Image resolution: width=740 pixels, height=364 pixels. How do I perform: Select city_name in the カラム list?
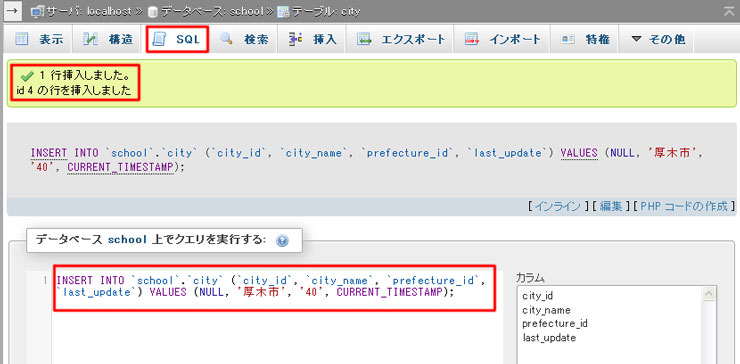pyautogui.click(x=547, y=310)
